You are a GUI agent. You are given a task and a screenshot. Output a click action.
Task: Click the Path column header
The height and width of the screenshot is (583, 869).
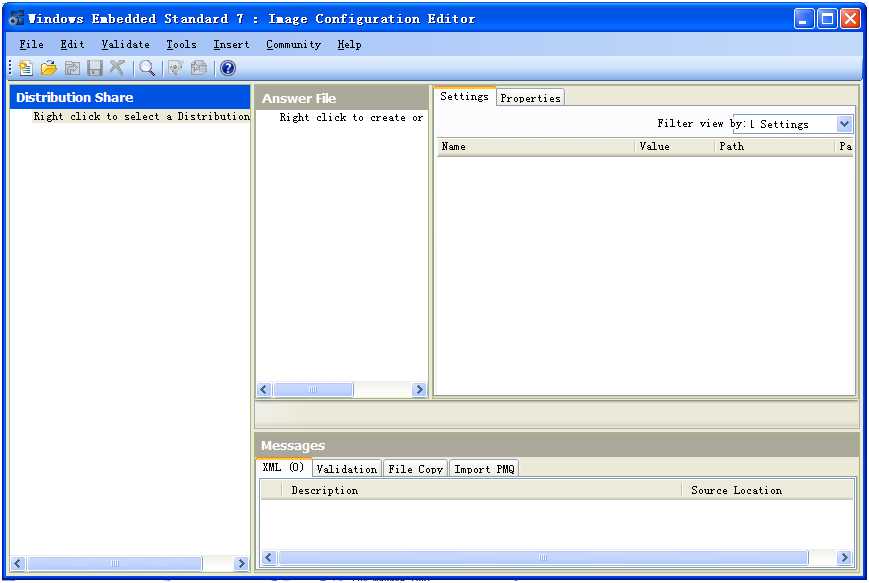774,146
